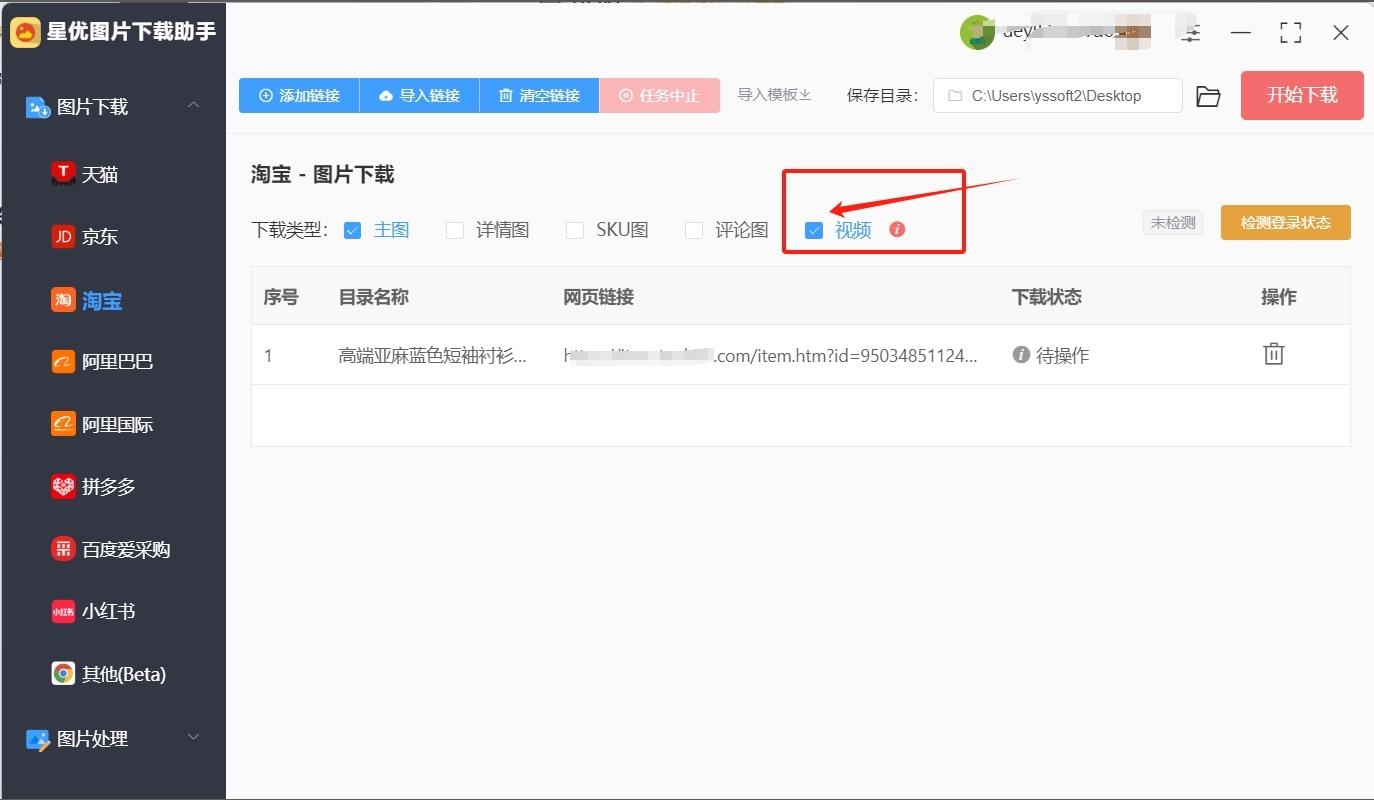Uncheck the 视频 checkbox

[814, 230]
